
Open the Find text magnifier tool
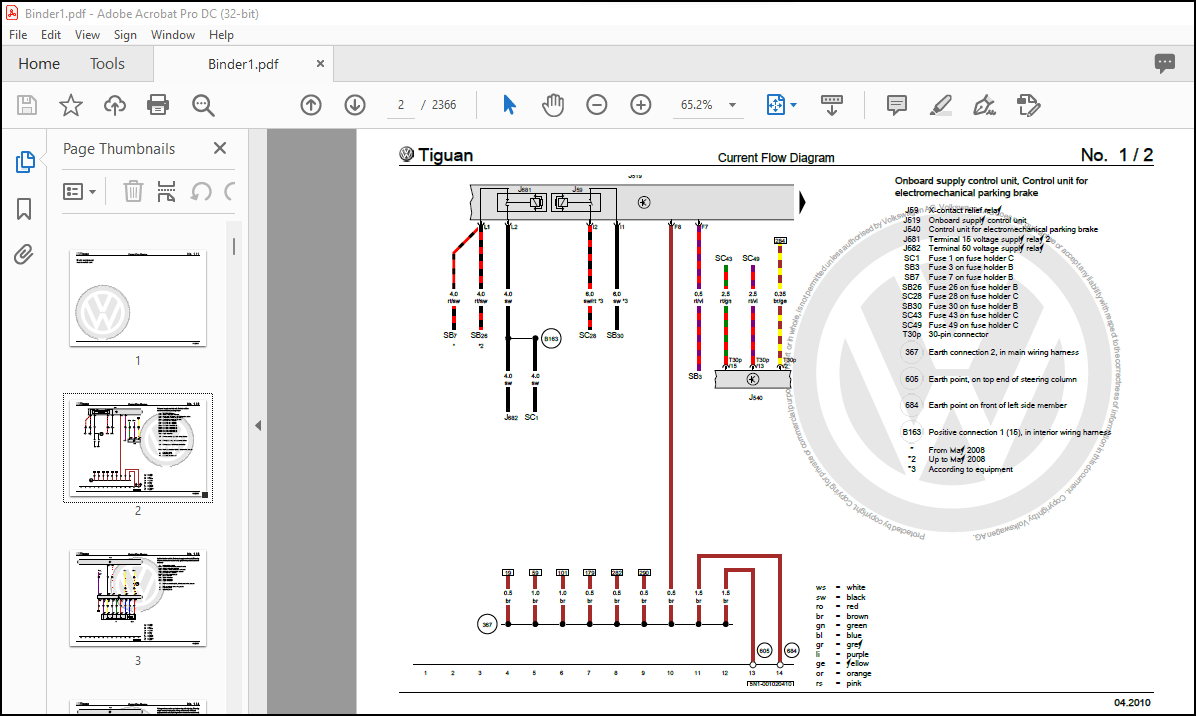(x=203, y=105)
